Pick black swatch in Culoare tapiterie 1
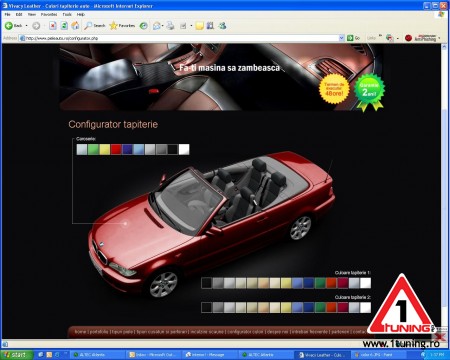Screen dimensions: 450x360 point(206,283)
